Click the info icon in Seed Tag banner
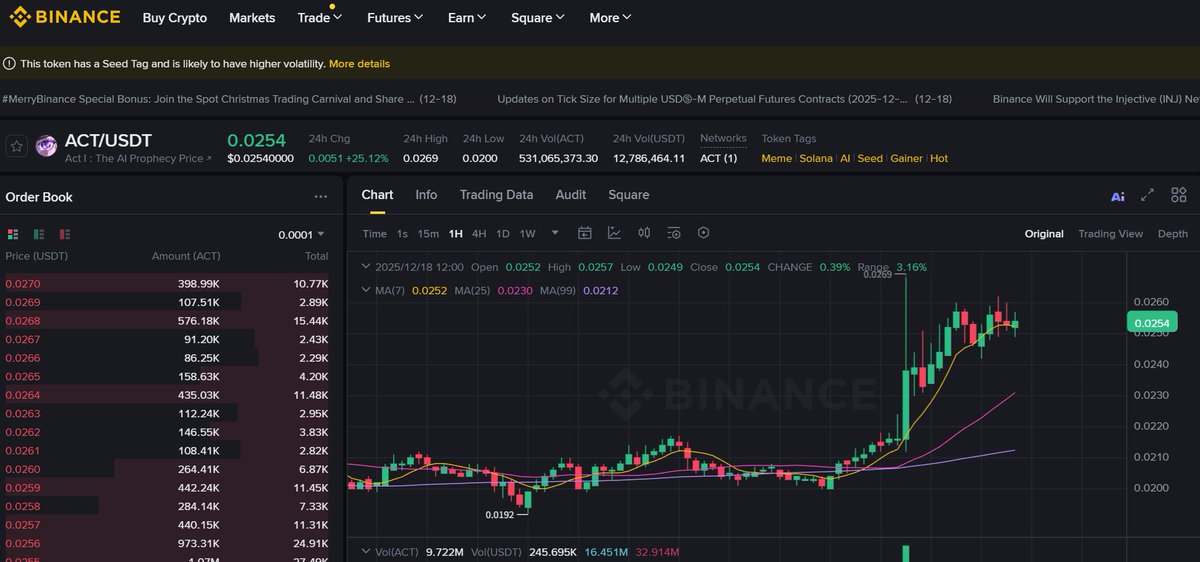Viewport: 1200px width, 562px height. (x=9, y=64)
